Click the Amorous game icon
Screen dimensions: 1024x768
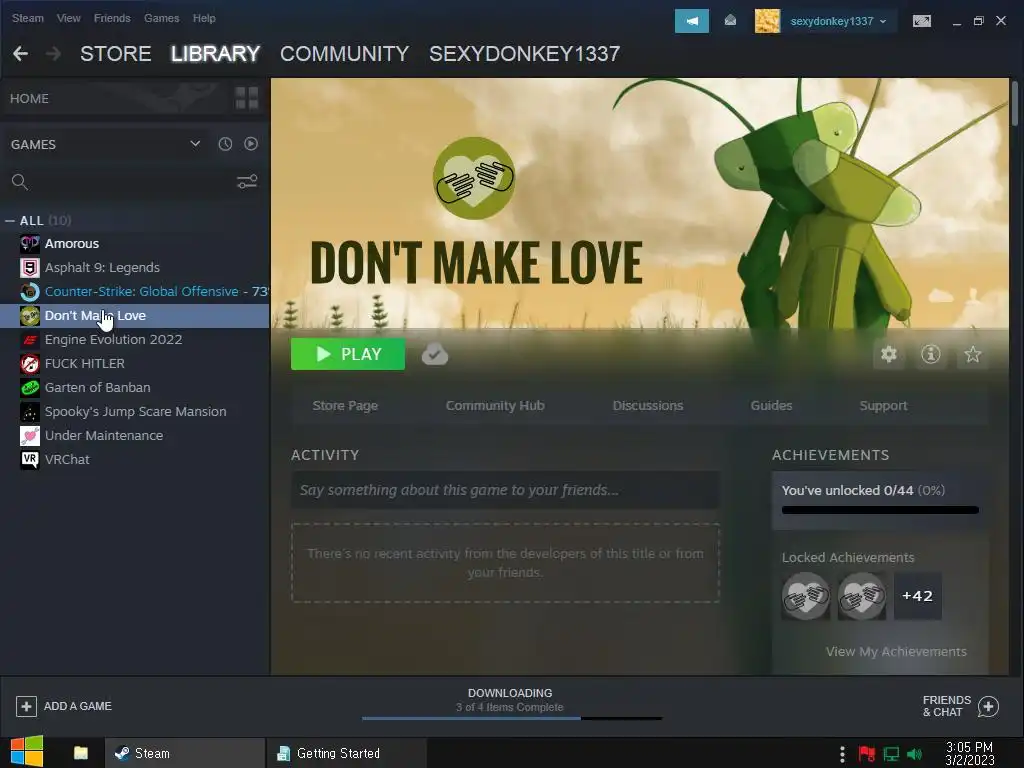click(x=29, y=244)
